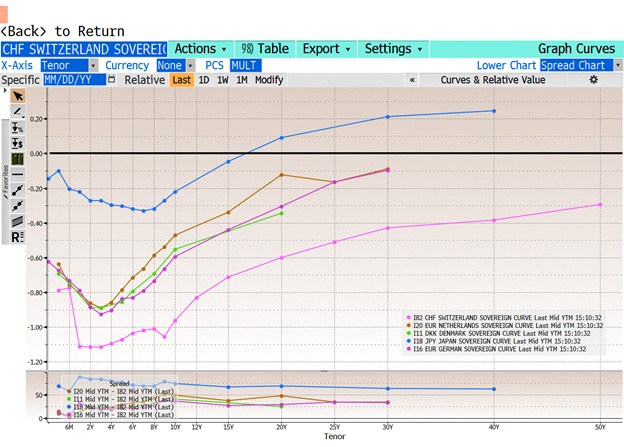Select the parallel channel tool
Image resolution: width=624 pixels, height=447 pixels.
pyautogui.click(x=18, y=221)
